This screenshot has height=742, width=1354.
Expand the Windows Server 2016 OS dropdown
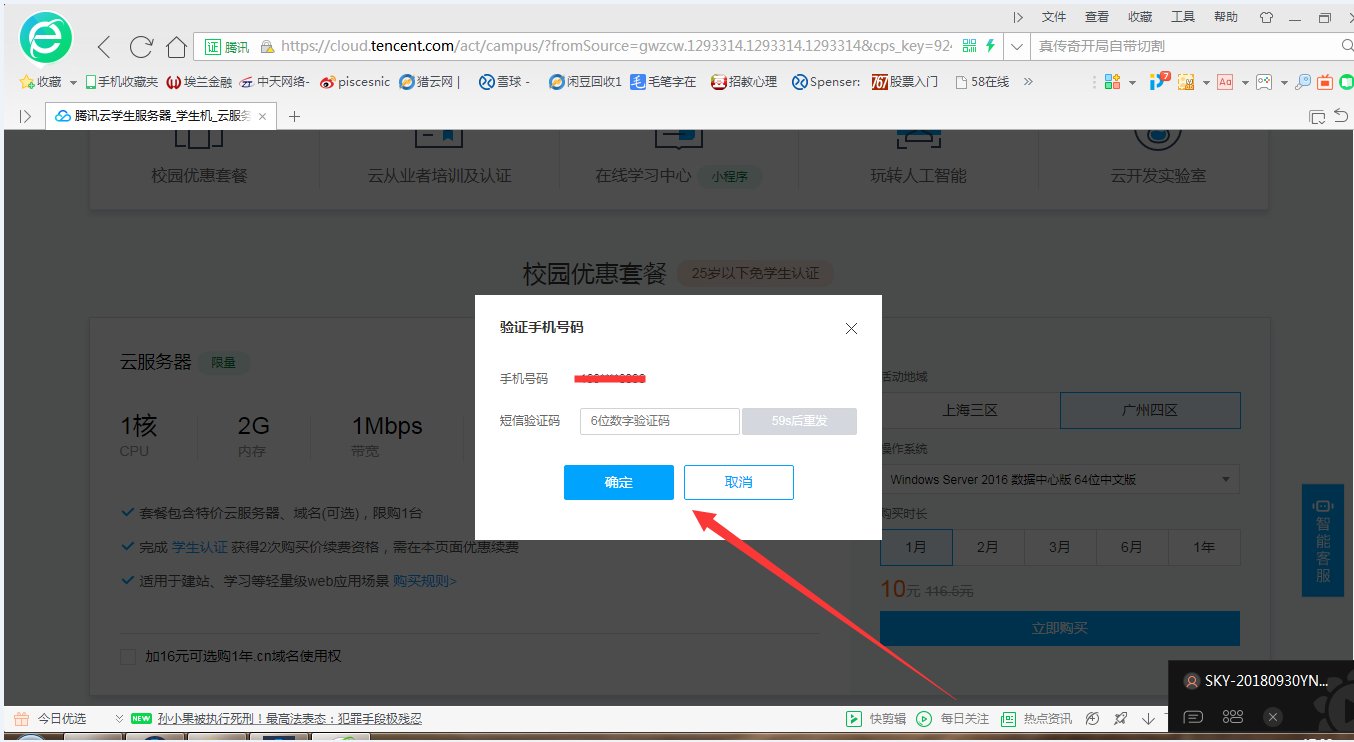[1060, 479]
